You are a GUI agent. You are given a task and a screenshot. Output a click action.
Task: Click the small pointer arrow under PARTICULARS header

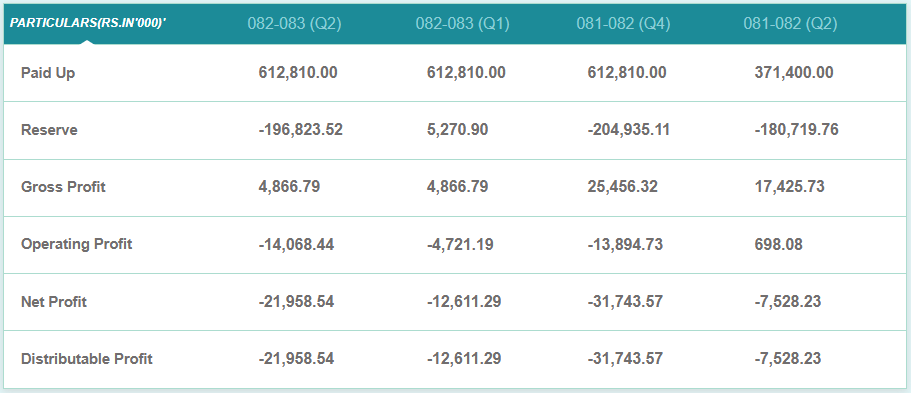click(87, 42)
